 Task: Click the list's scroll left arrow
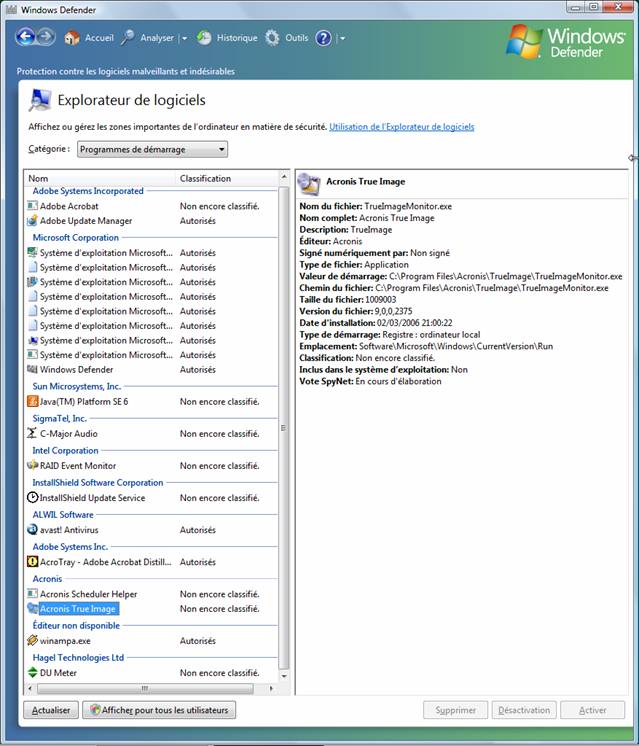click(30, 688)
